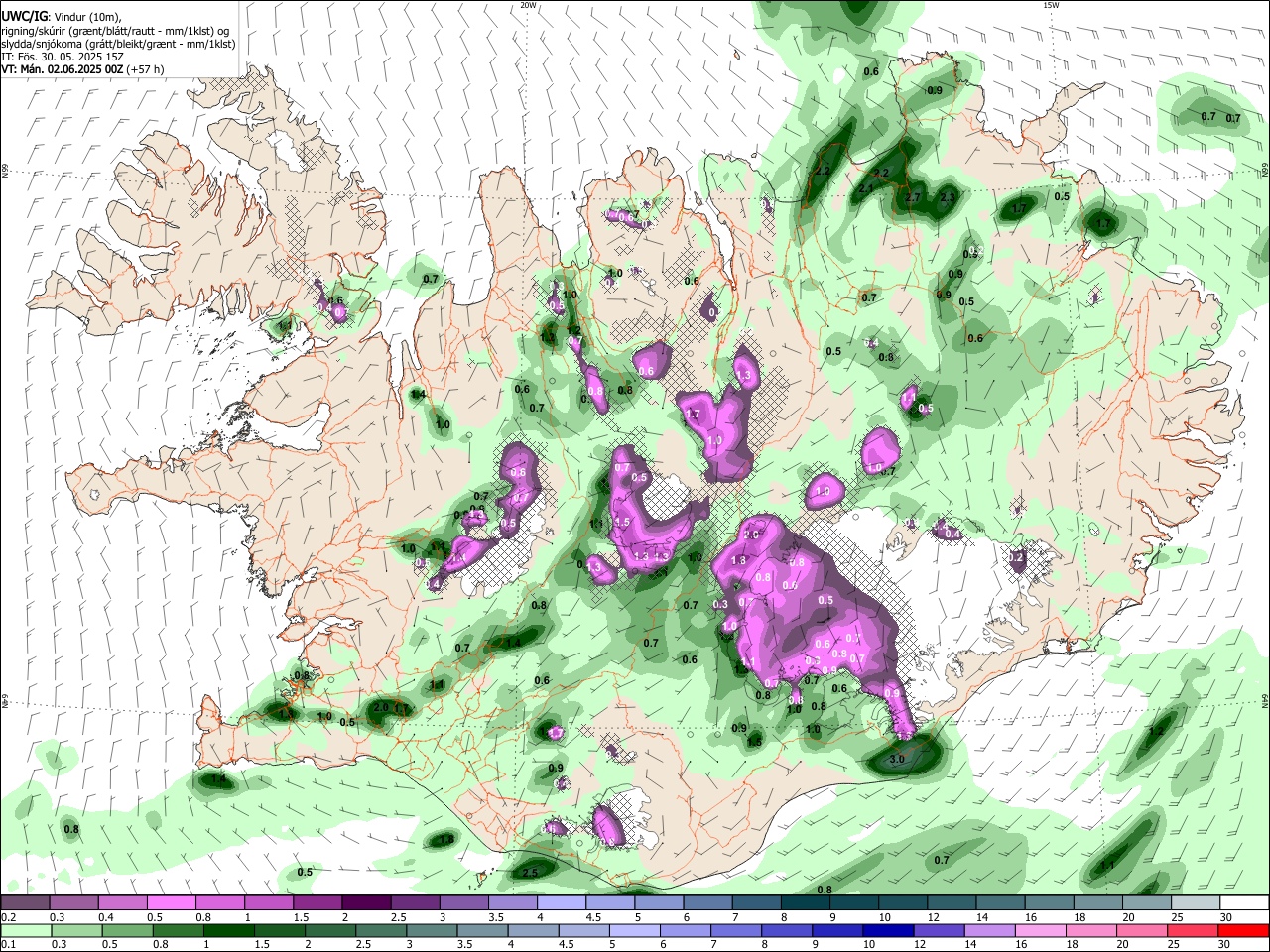
Task: Select the '2.7' precipitation value on the map
Action: (914, 197)
